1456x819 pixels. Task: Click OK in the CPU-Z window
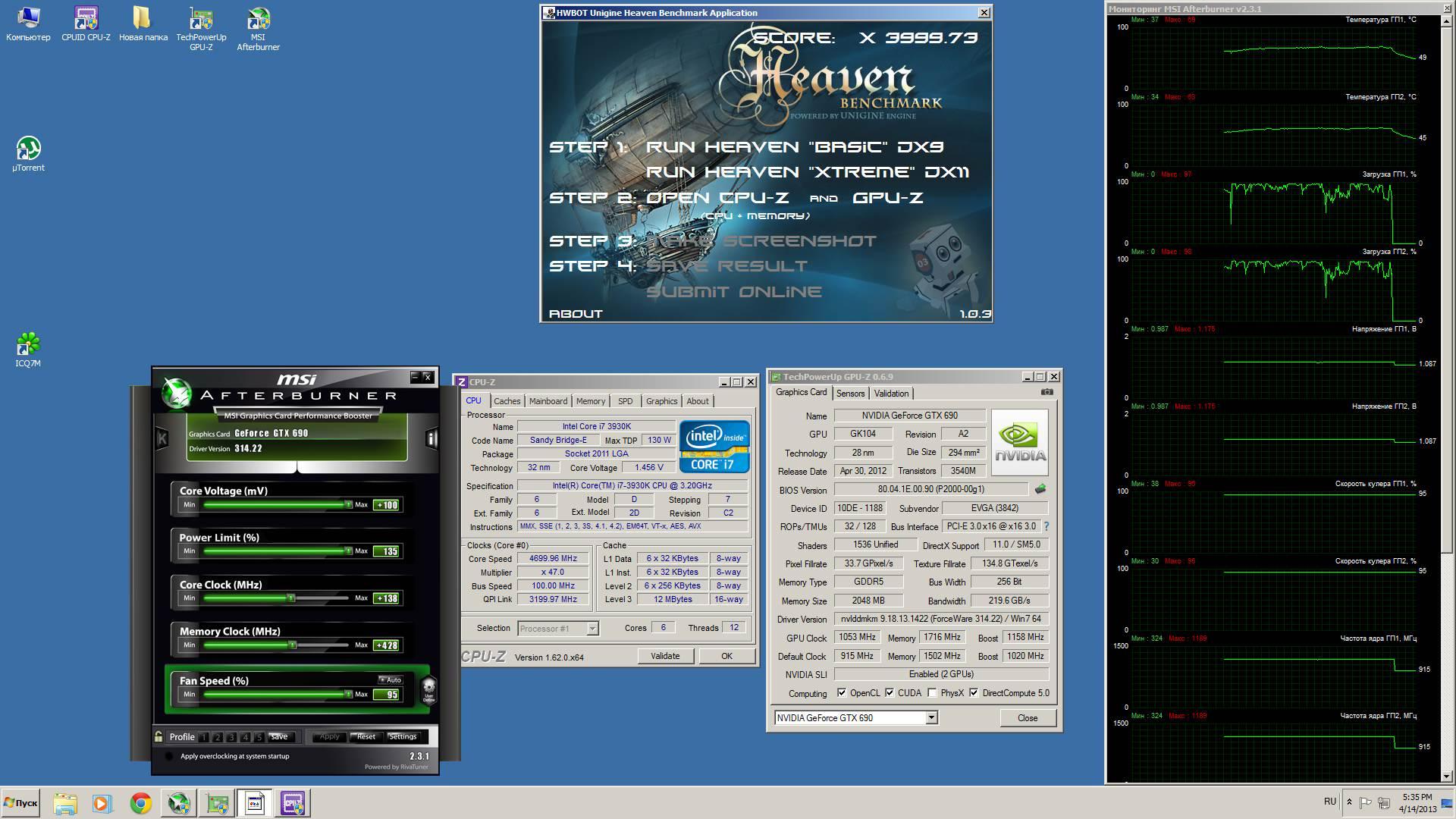coord(726,656)
